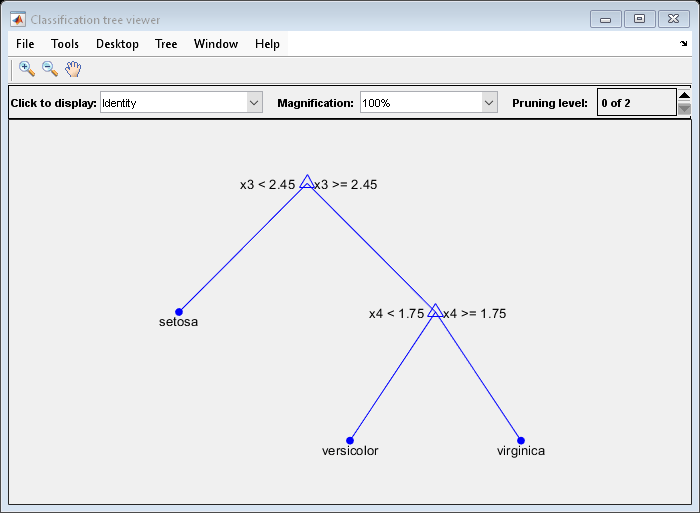The image size is (700, 513).
Task: Open the Tools menu
Action: click(65, 44)
